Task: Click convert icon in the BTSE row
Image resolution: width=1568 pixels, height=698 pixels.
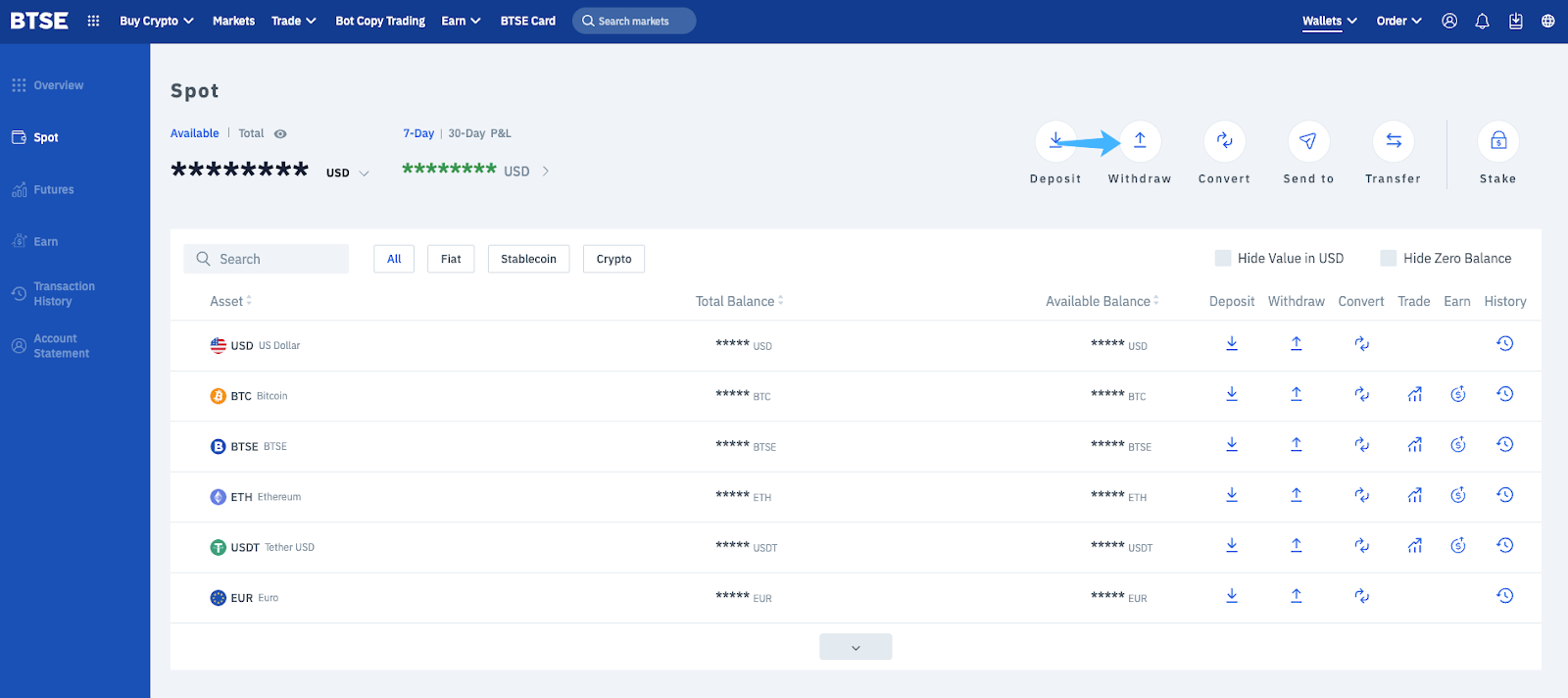Action: click(1361, 444)
